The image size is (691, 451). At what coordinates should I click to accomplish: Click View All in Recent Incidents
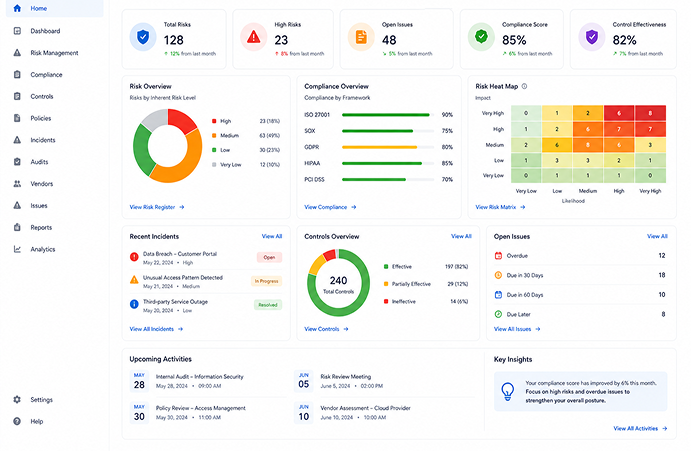point(272,236)
